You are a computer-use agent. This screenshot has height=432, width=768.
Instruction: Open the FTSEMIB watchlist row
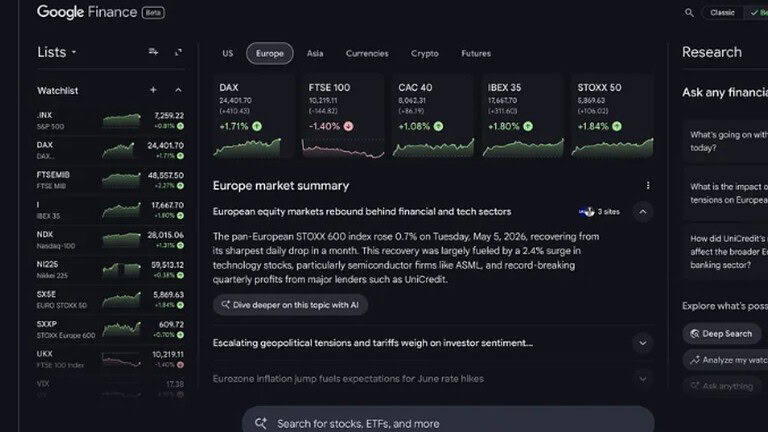(110, 180)
